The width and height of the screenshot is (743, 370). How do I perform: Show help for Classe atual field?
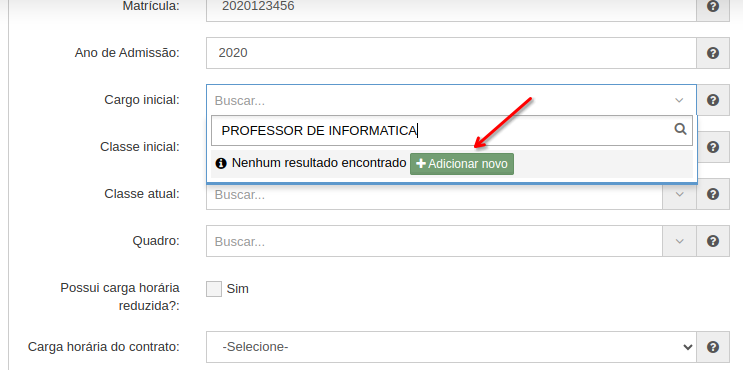(713, 194)
